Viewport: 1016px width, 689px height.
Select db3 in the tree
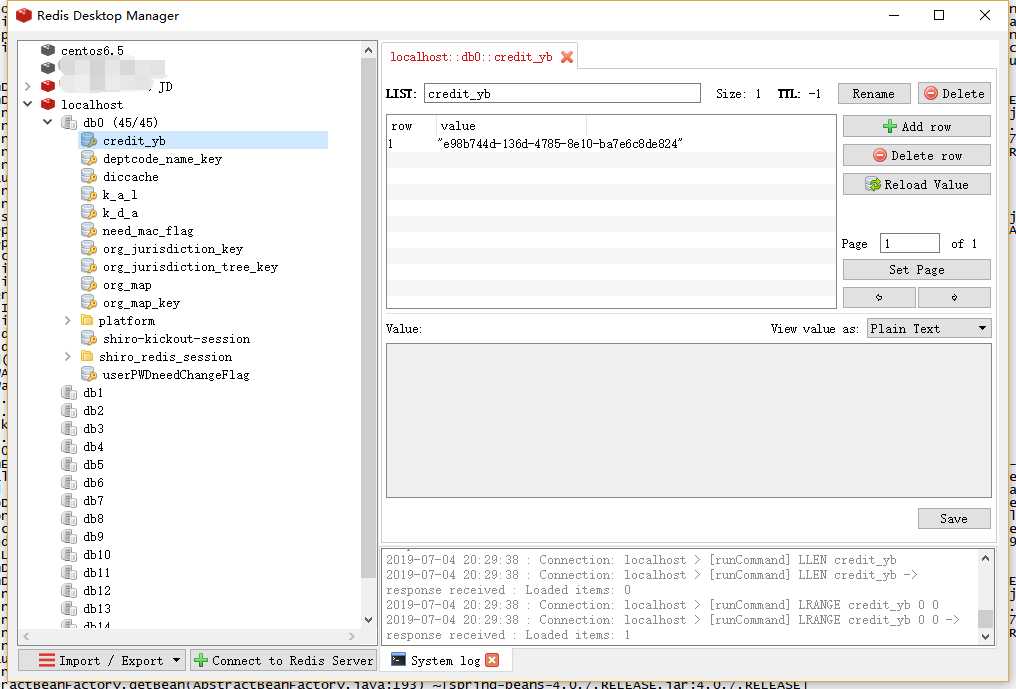pyautogui.click(x=93, y=428)
